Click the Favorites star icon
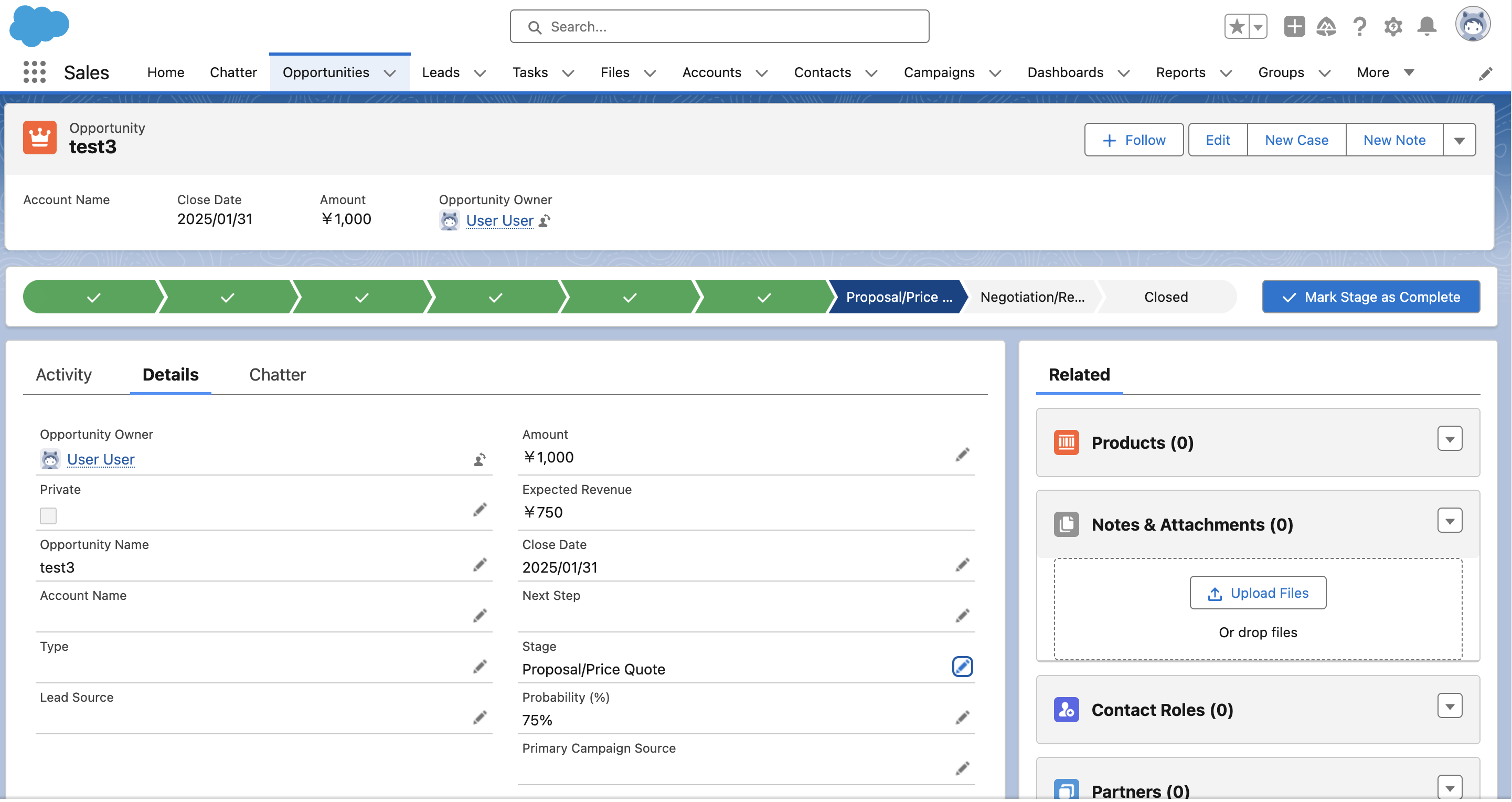Viewport: 1512px width, 802px height. (x=1237, y=26)
